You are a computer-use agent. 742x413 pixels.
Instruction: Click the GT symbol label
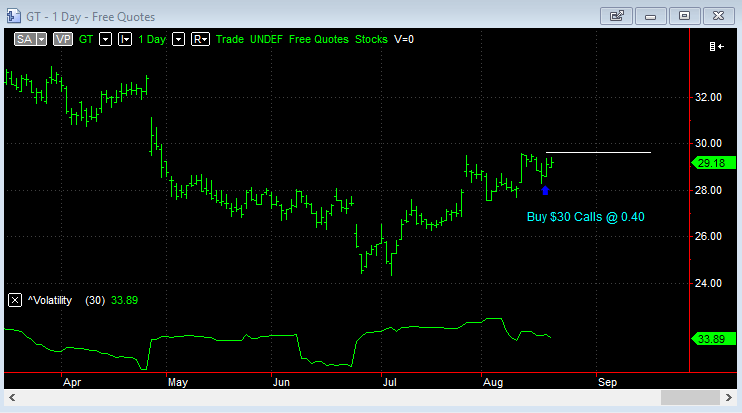(86, 39)
